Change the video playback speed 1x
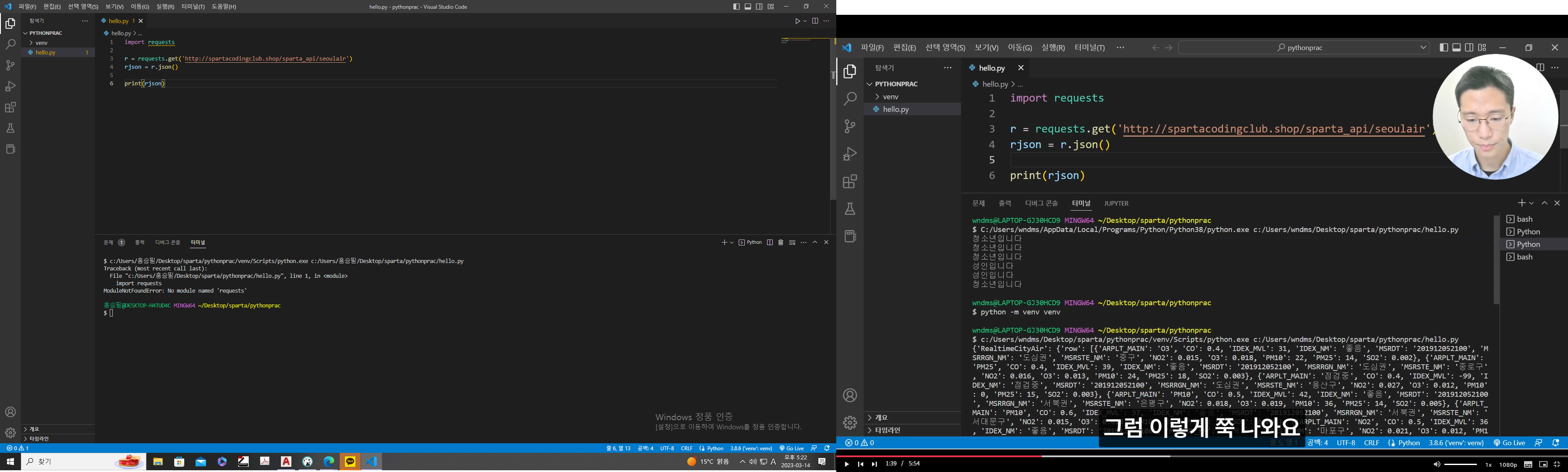This screenshot has height=472, width=1568. [1488, 465]
